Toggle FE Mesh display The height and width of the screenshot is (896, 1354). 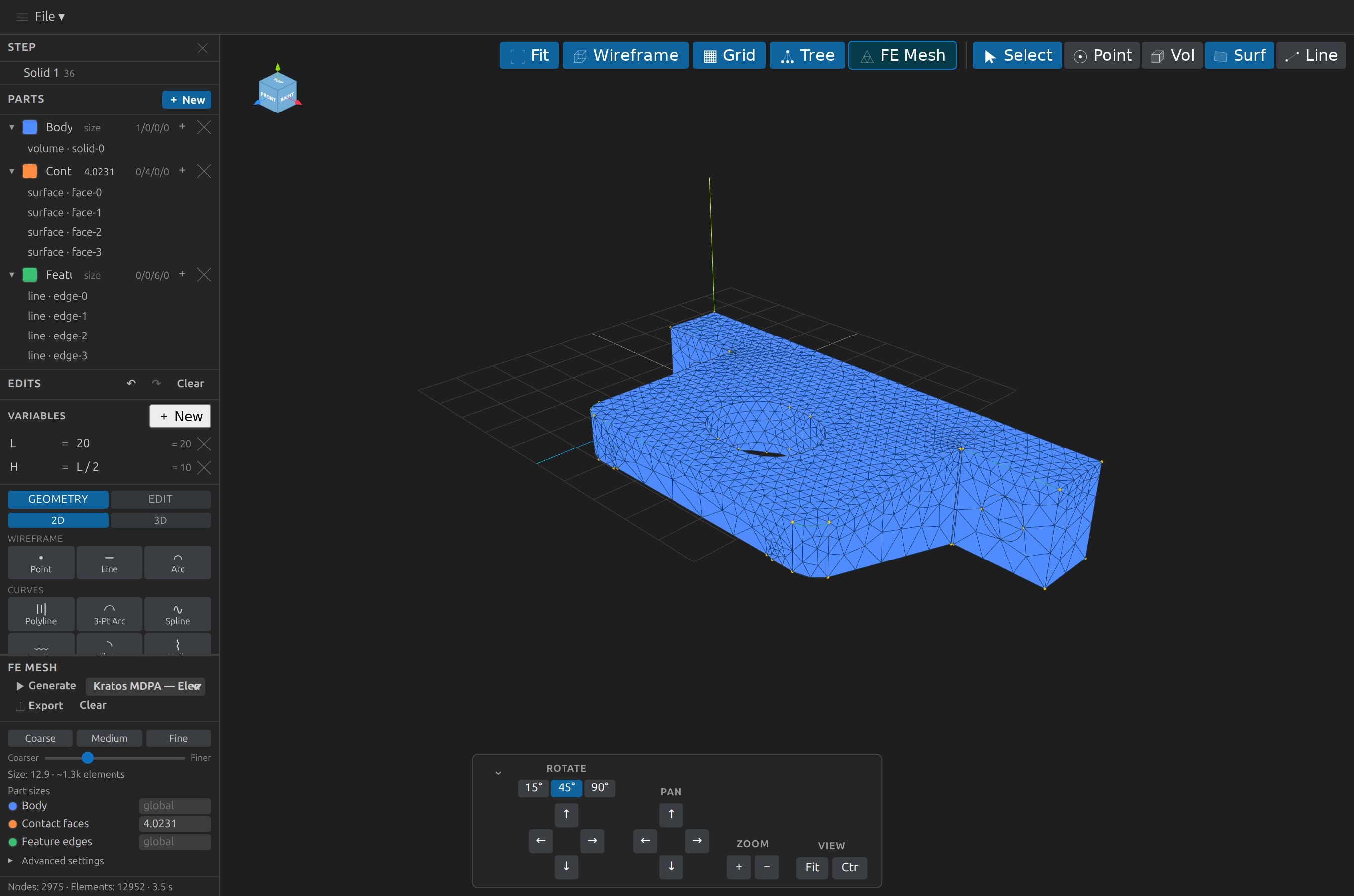pyautogui.click(x=903, y=55)
